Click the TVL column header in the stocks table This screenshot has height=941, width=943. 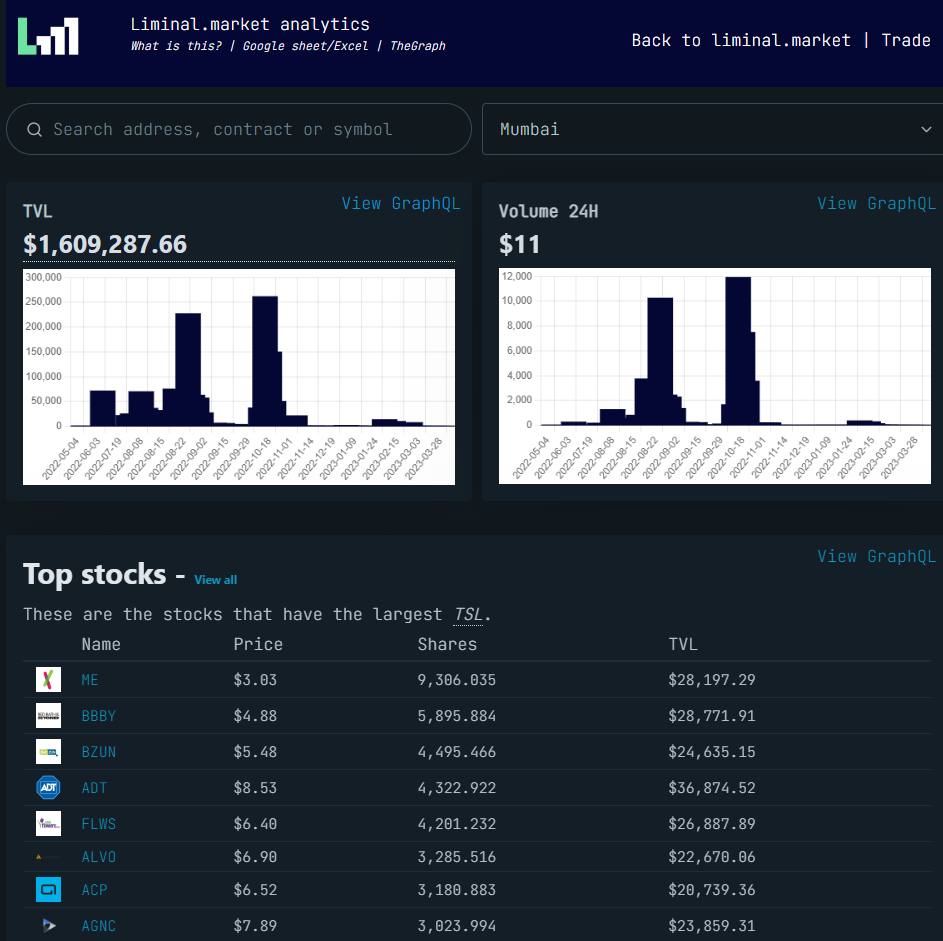click(x=683, y=645)
